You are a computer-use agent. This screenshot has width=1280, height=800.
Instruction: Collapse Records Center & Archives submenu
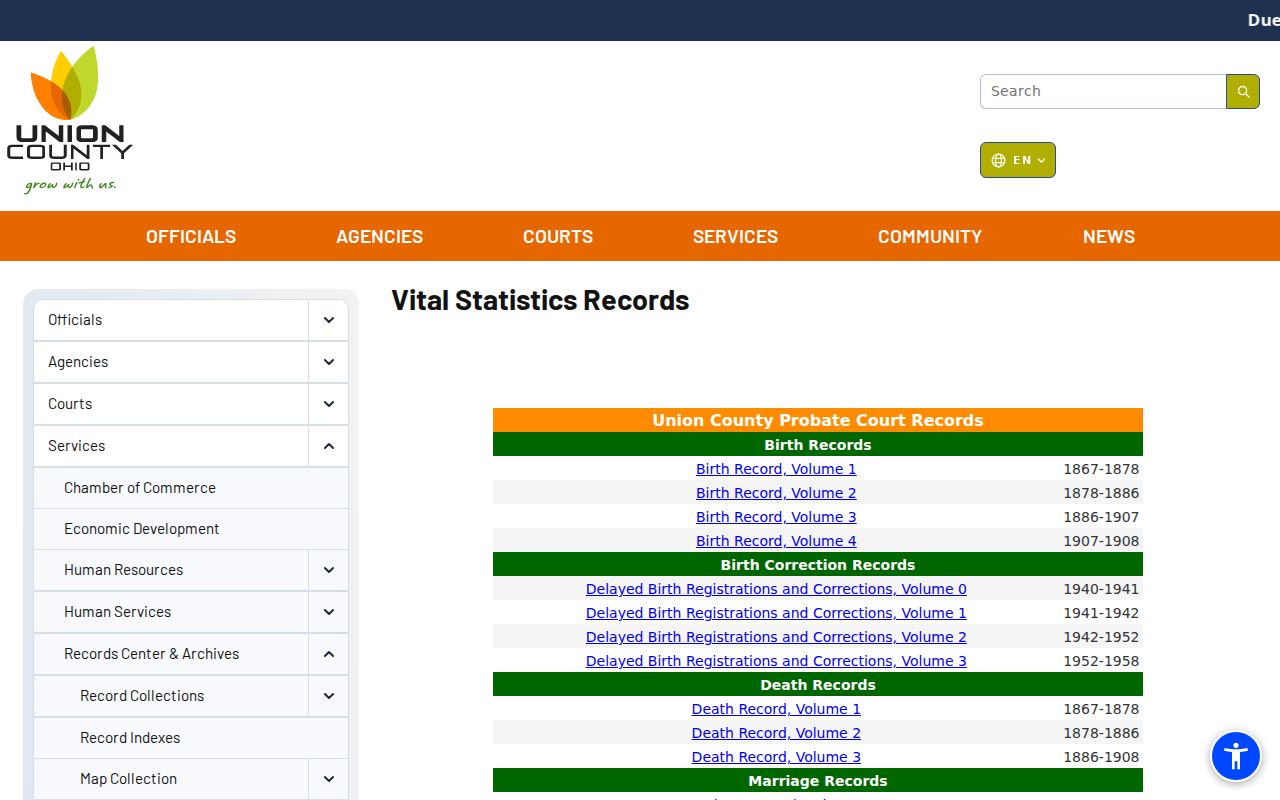pyautogui.click(x=329, y=654)
